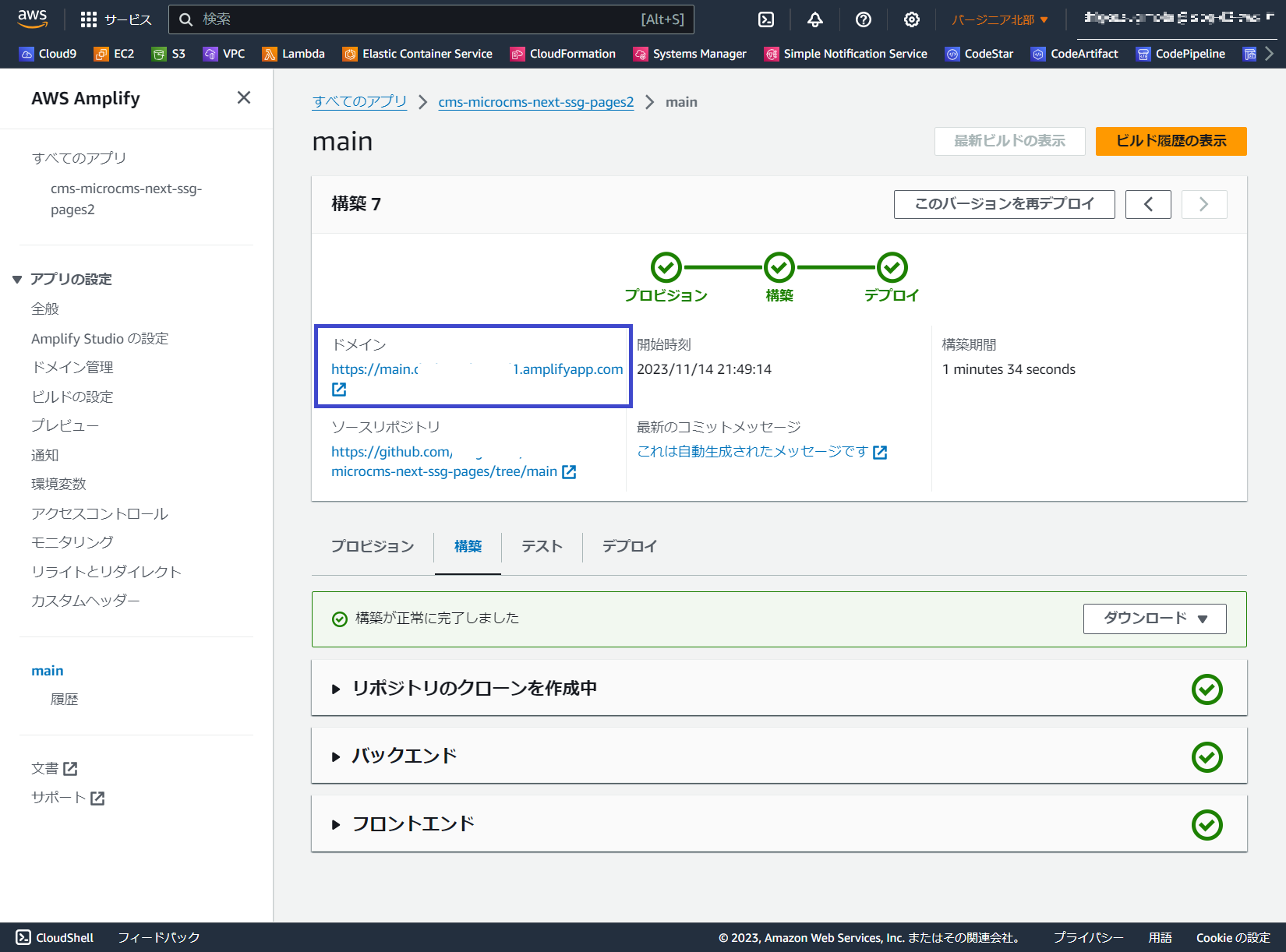Screen dimensions: 1286x952
Task: Click このバージョンを再デプロイ button
Action: (1004, 204)
